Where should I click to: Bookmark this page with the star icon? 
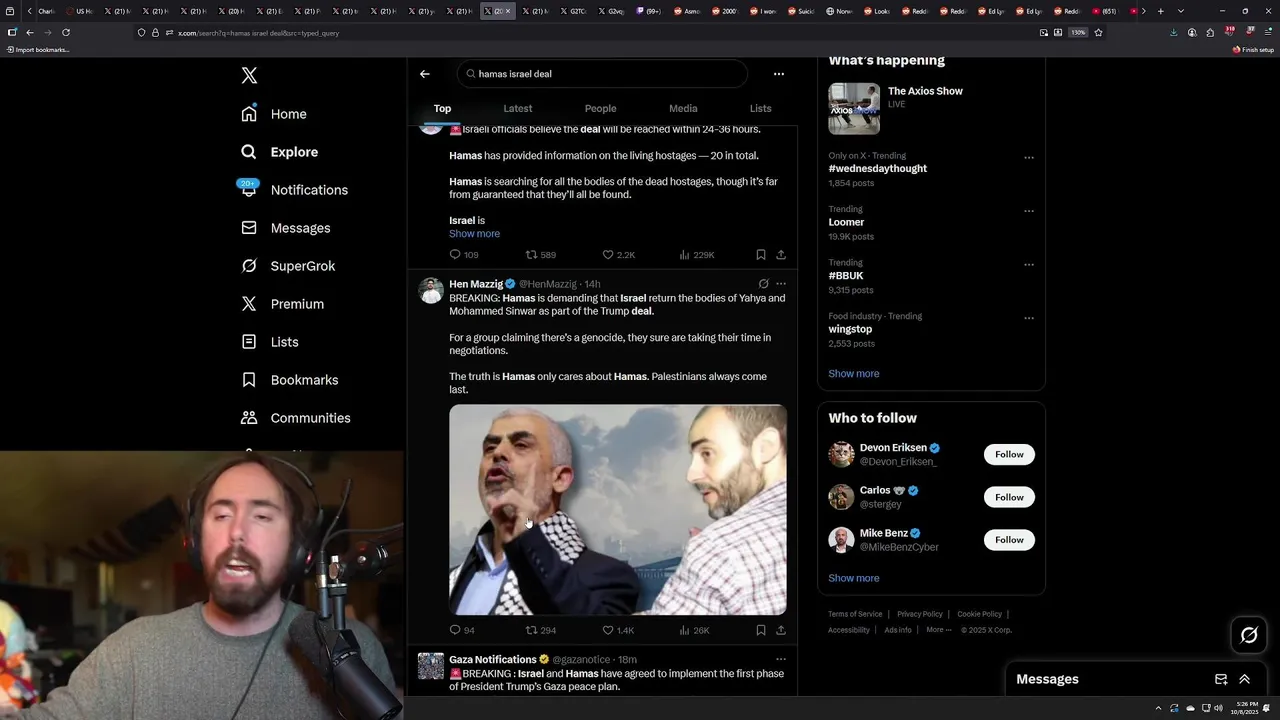click(1098, 33)
